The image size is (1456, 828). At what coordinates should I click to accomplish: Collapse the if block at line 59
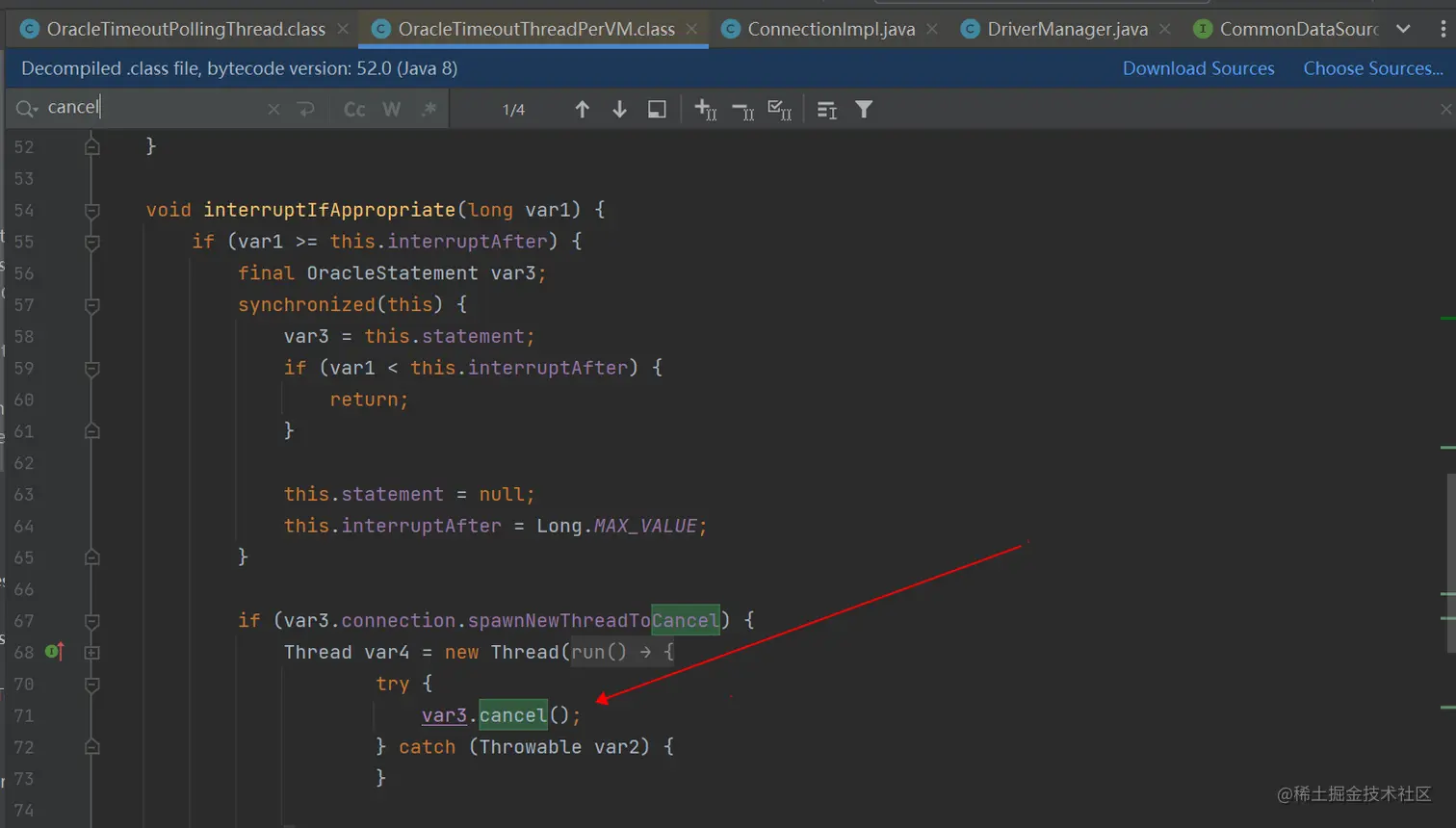click(x=91, y=368)
